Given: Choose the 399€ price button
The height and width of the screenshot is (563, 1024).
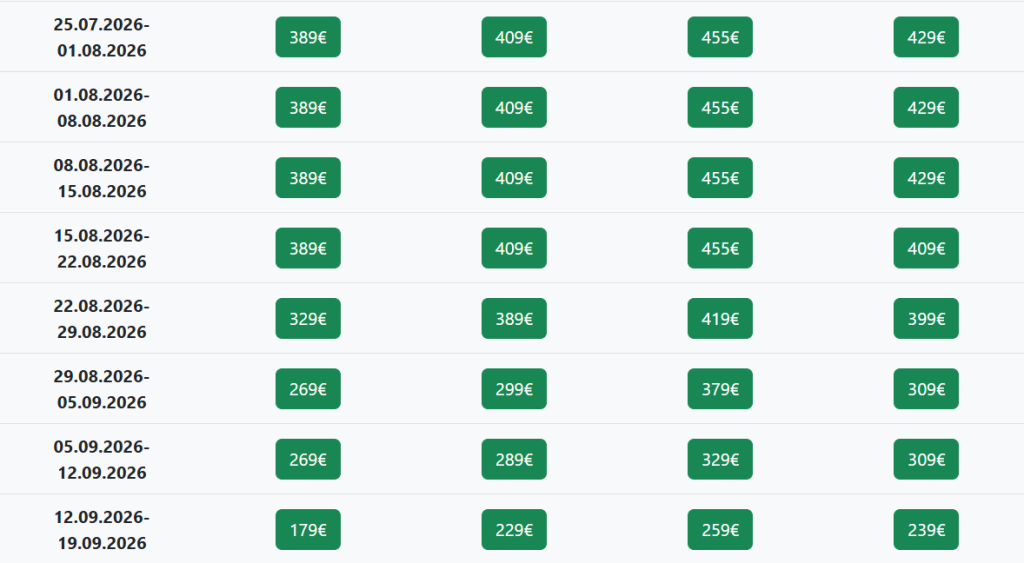Looking at the screenshot, I should (926, 319).
